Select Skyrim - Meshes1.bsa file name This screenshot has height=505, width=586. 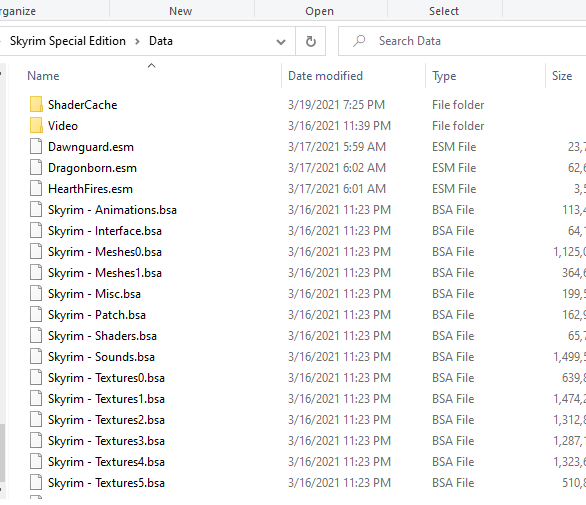pyautogui.click(x=105, y=273)
